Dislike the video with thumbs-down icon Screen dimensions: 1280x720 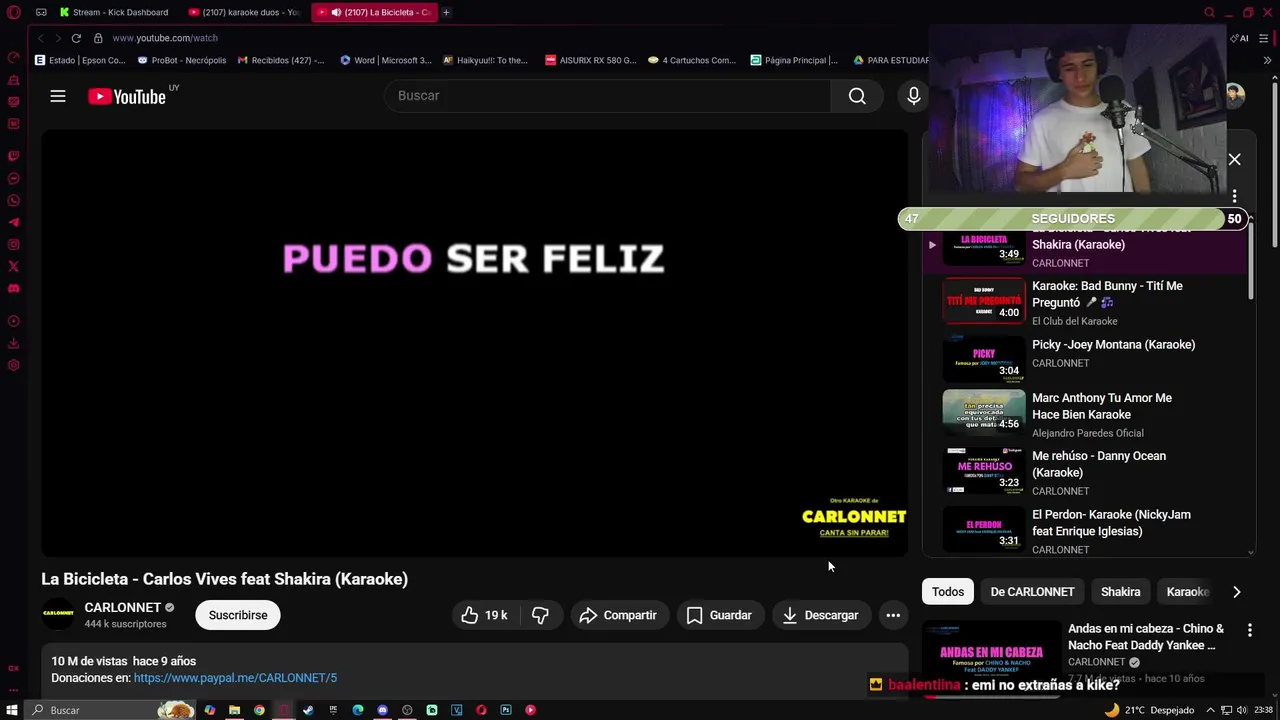(540, 615)
